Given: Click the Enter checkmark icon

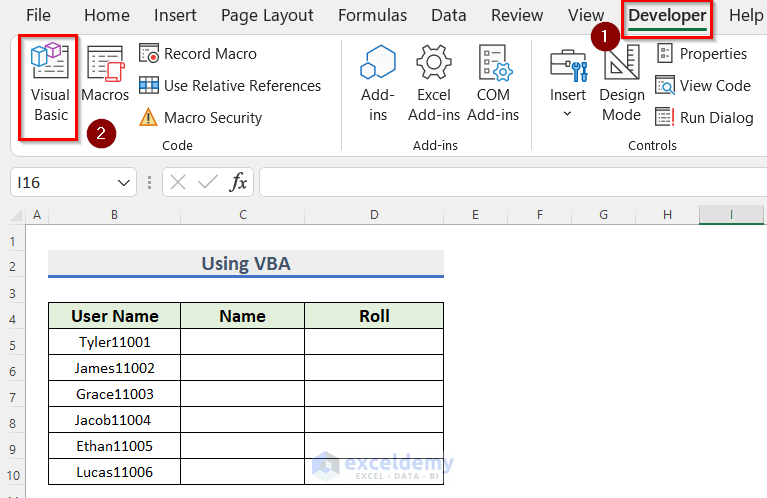Looking at the screenshot, I should [208, 182].
